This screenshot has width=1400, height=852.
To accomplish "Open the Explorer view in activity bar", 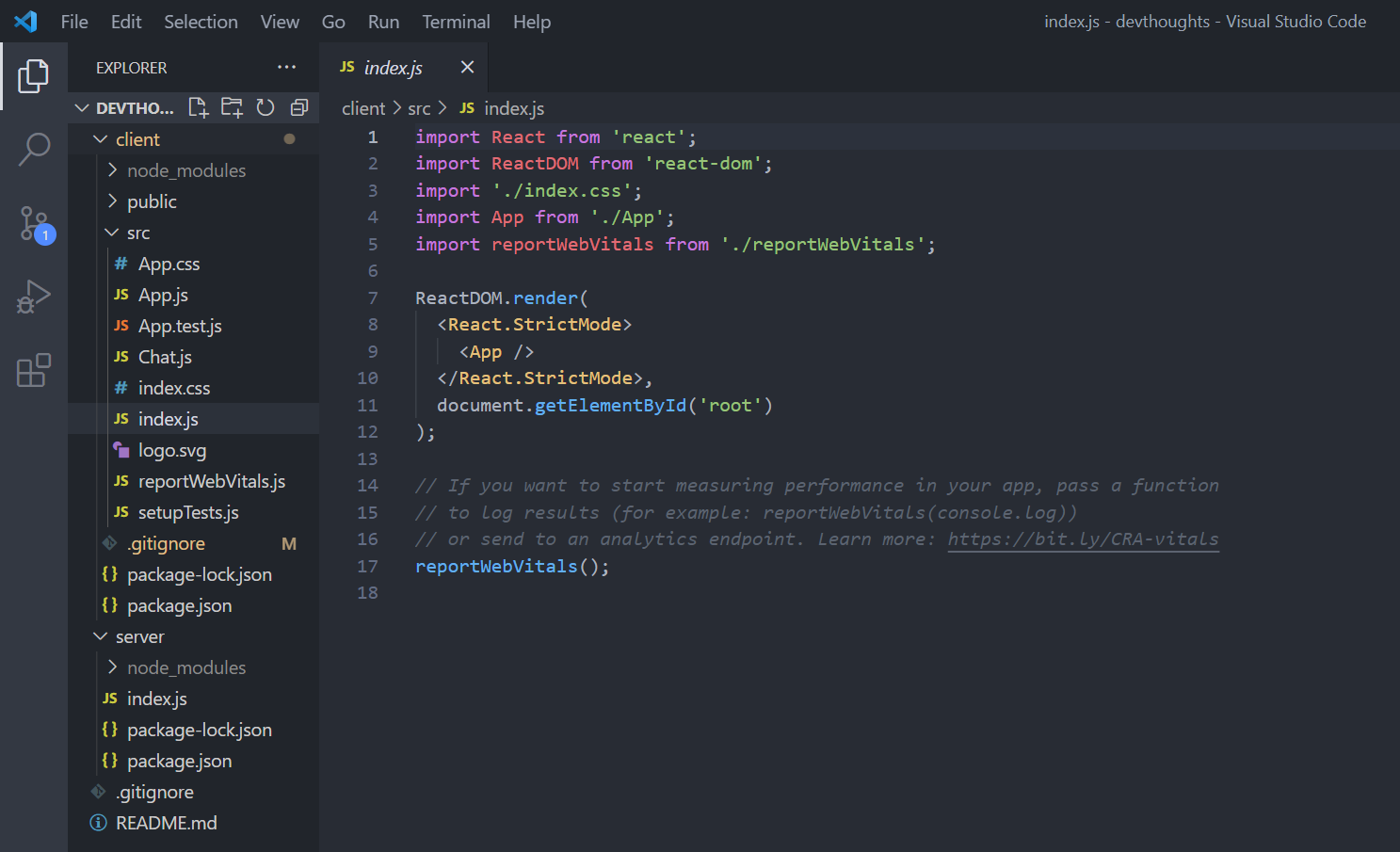I will (34, 76).
